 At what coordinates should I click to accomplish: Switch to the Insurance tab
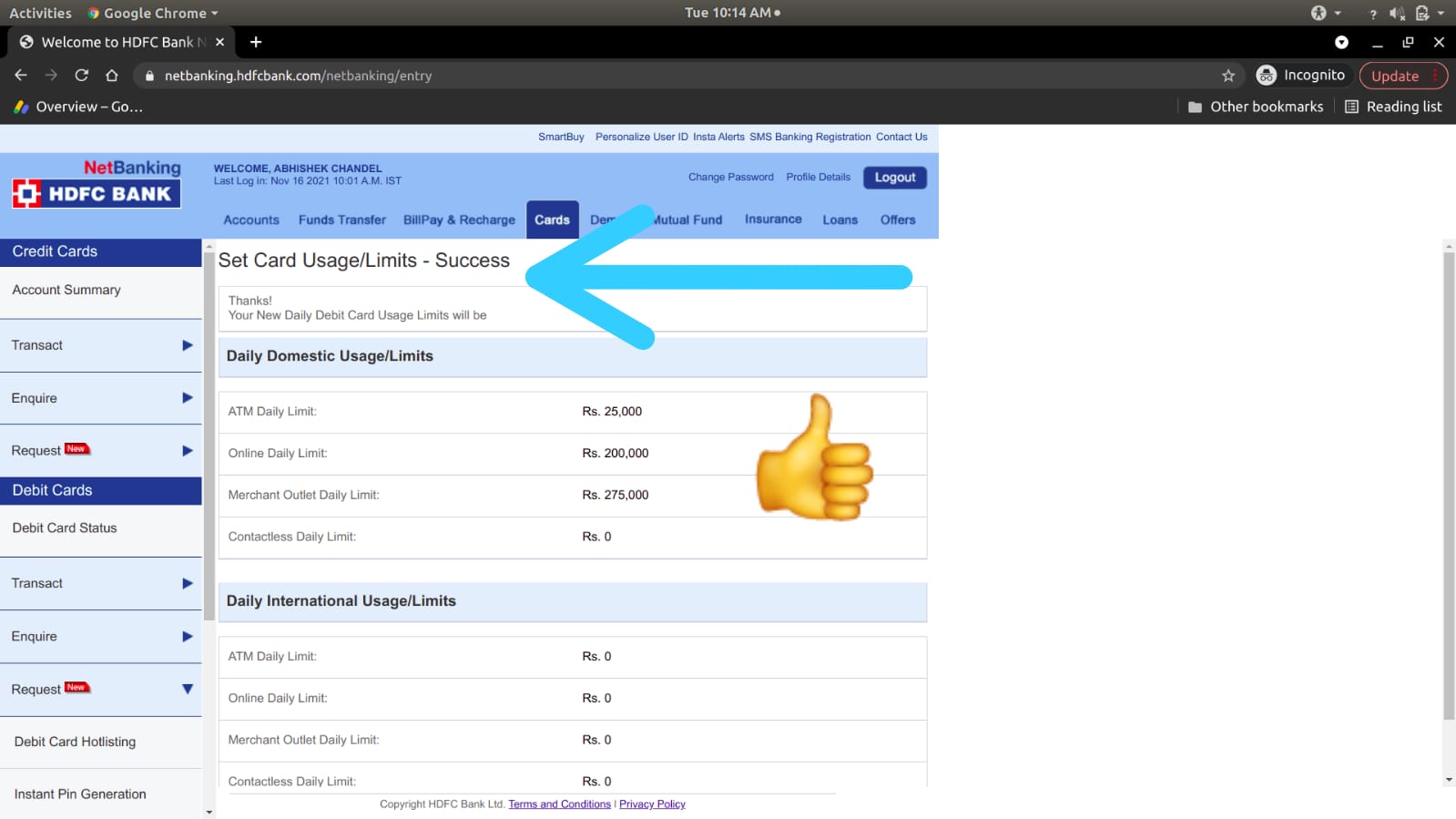[773, 219]
